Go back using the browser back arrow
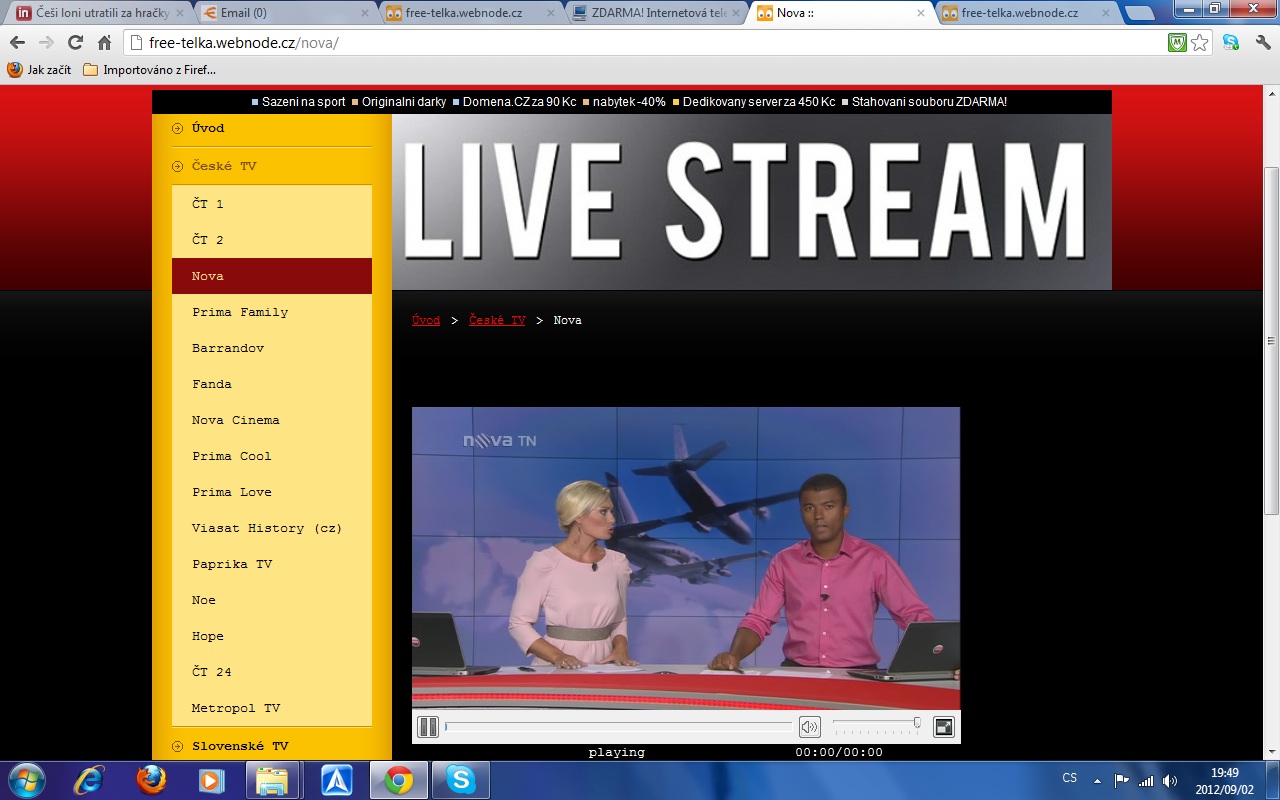This screenshot has height=800, width=1280. pos(17,42)
